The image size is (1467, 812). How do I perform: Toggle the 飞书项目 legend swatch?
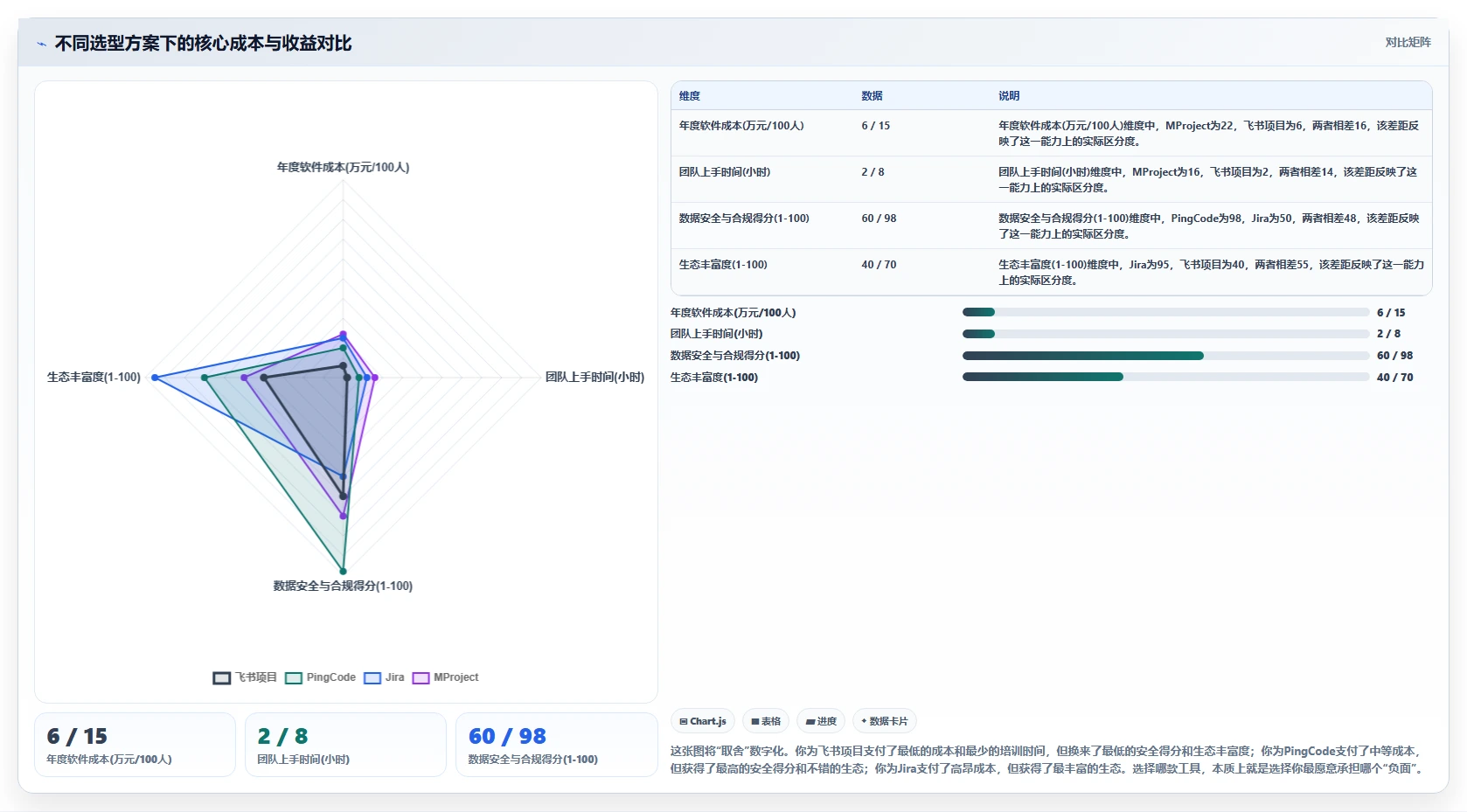coord(222,678)
